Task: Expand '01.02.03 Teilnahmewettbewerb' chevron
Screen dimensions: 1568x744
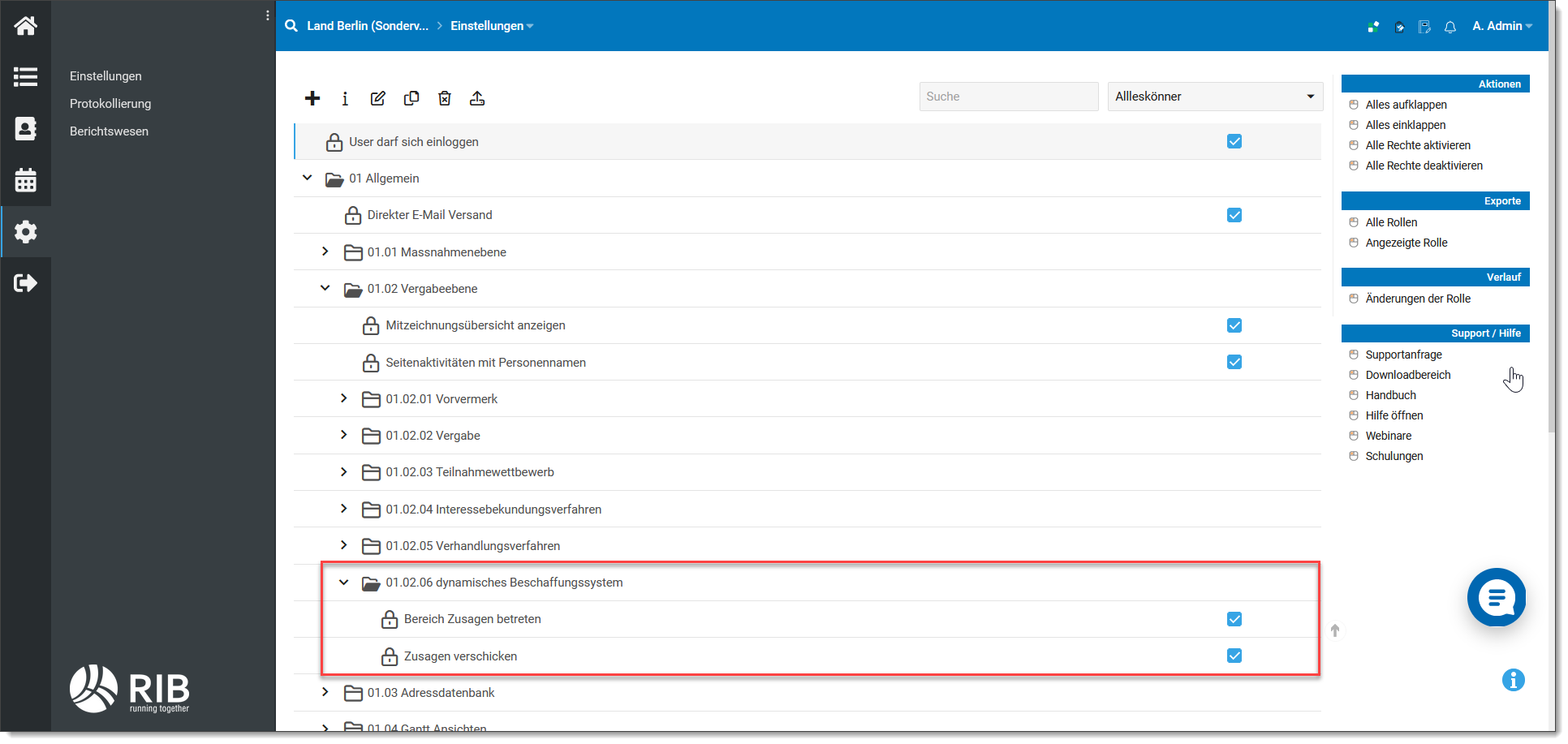Action: (344, 471)
